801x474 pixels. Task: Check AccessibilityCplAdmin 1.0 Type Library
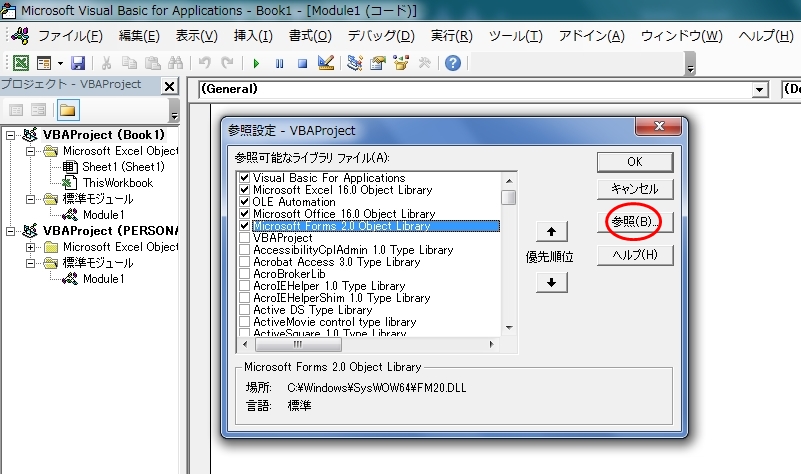click(244, 250)
